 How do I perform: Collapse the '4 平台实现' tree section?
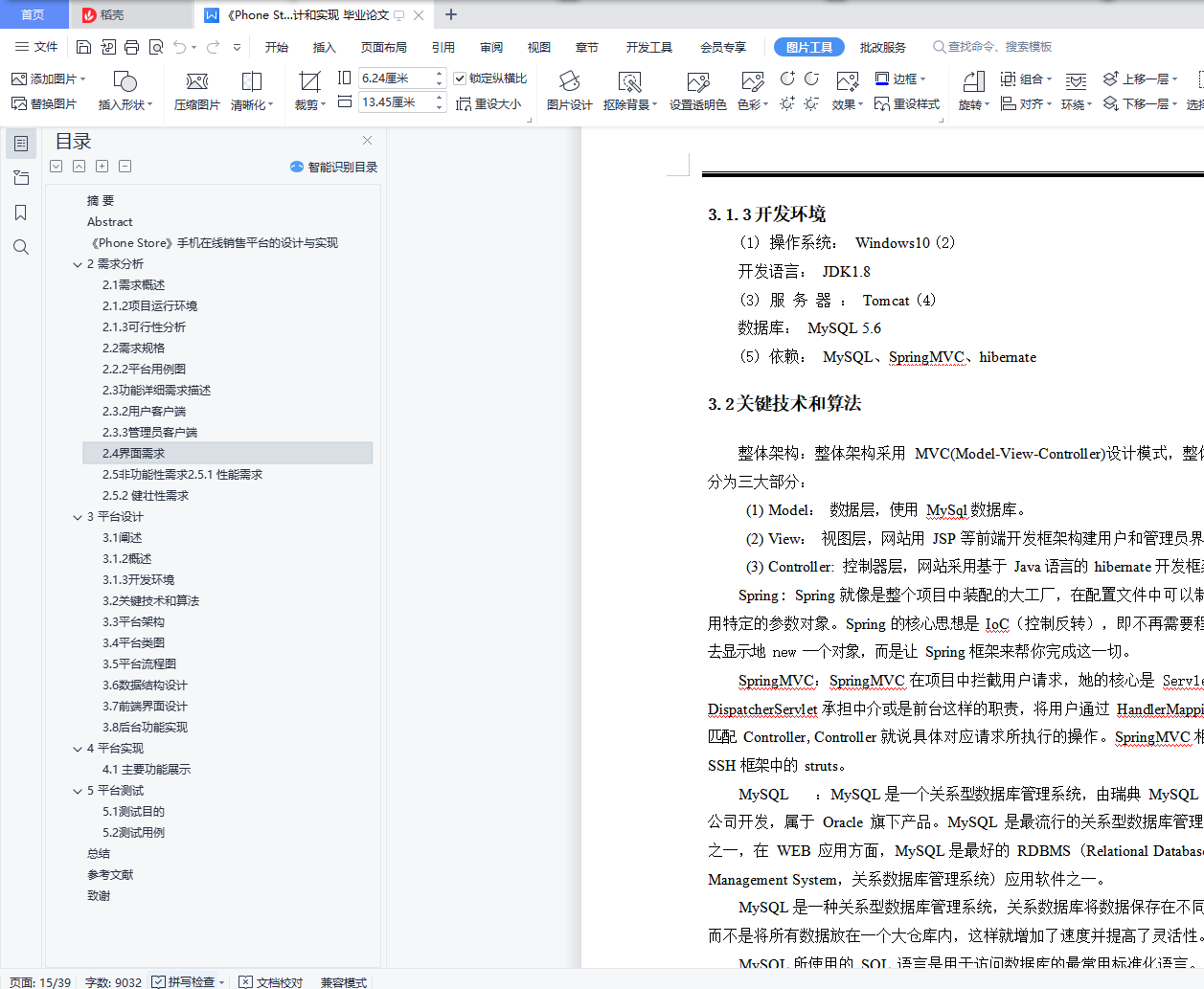click(x=78, y=749)
